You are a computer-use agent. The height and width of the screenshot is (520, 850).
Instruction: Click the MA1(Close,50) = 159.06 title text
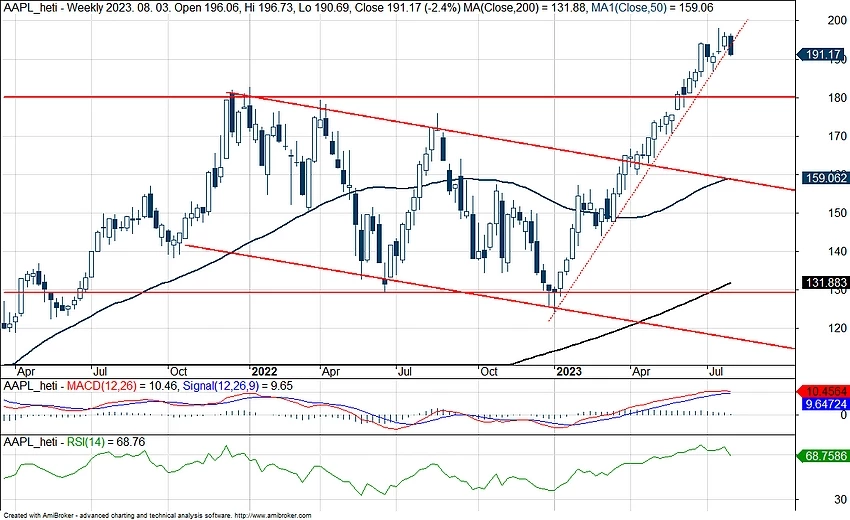[x=652, y=8]
